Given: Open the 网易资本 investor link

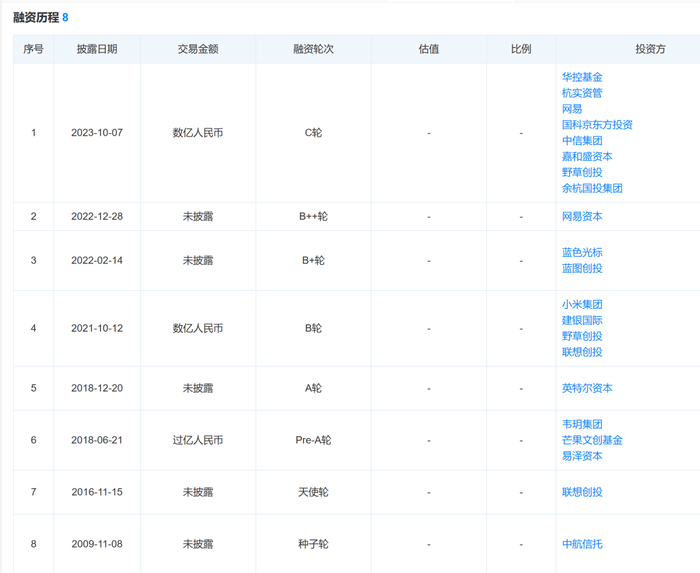Looking at the screenshot, I should pos(582,216).
